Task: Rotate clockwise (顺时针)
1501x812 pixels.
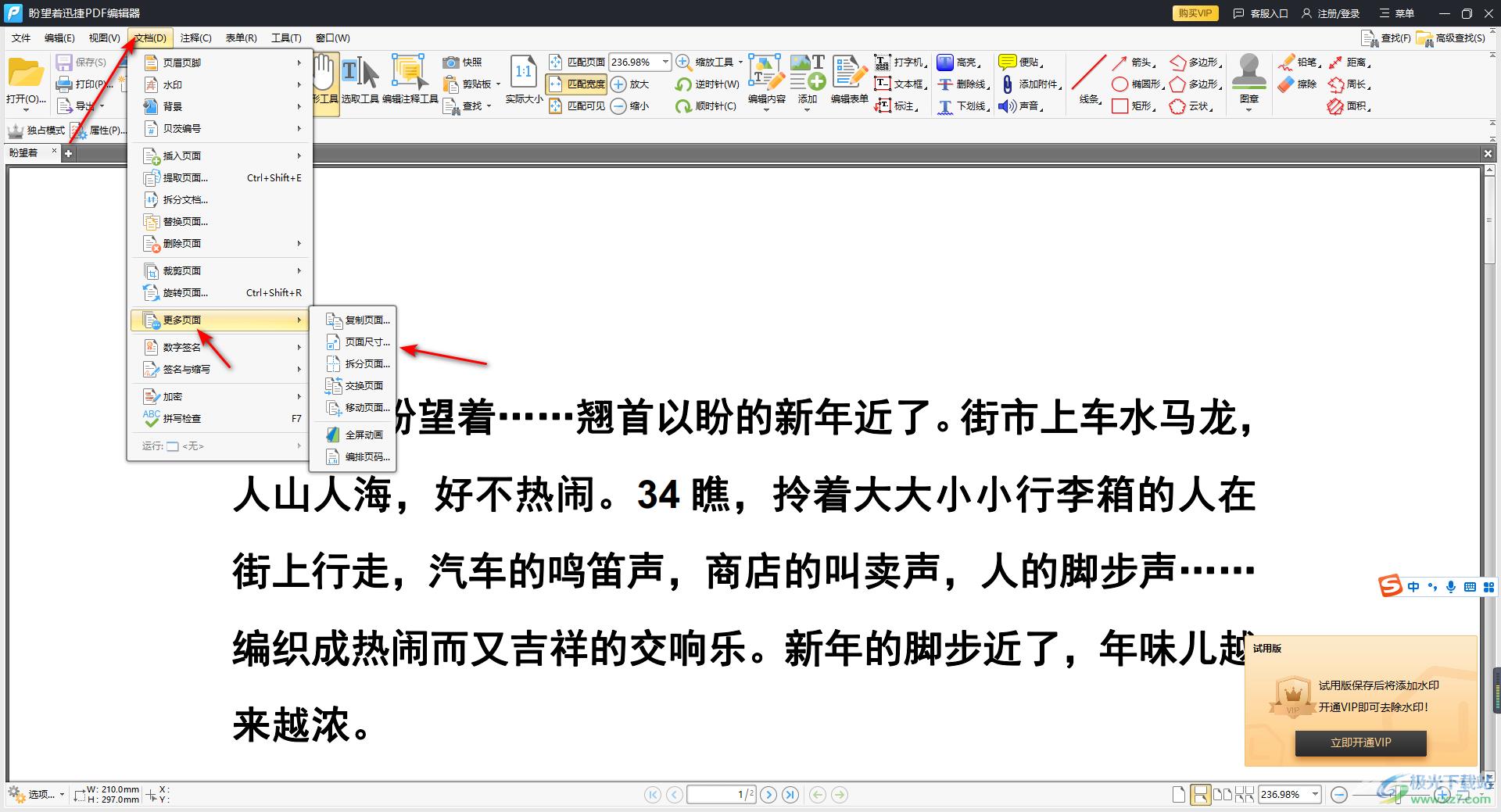Action: click(x=706, y=106)
